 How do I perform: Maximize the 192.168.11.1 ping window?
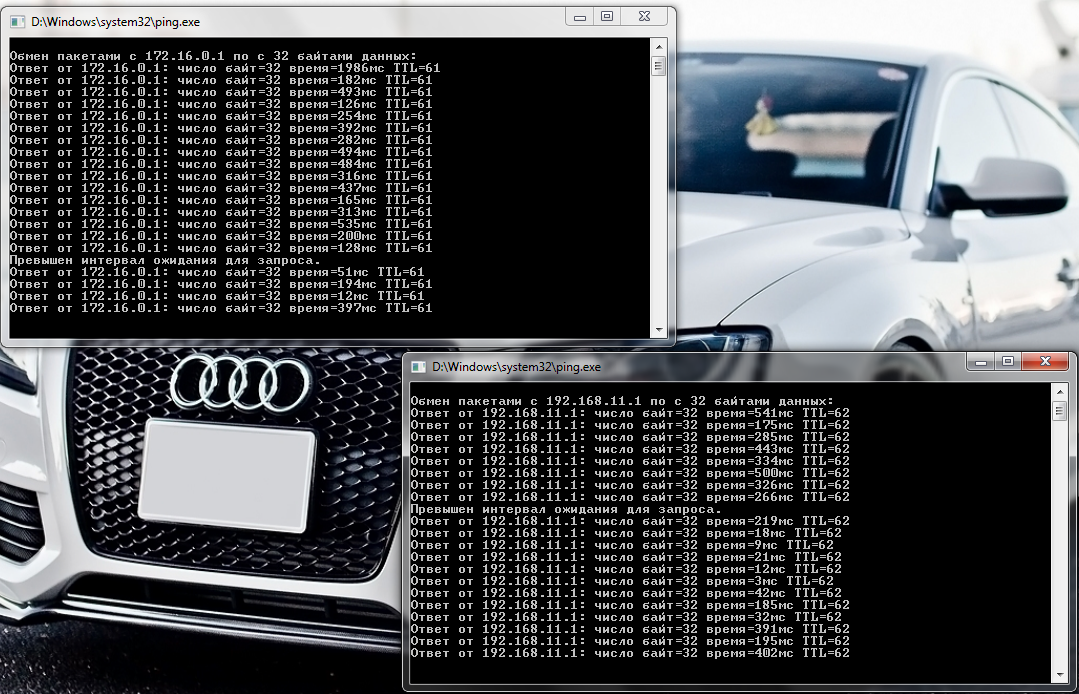click(x=1008, y=362)
